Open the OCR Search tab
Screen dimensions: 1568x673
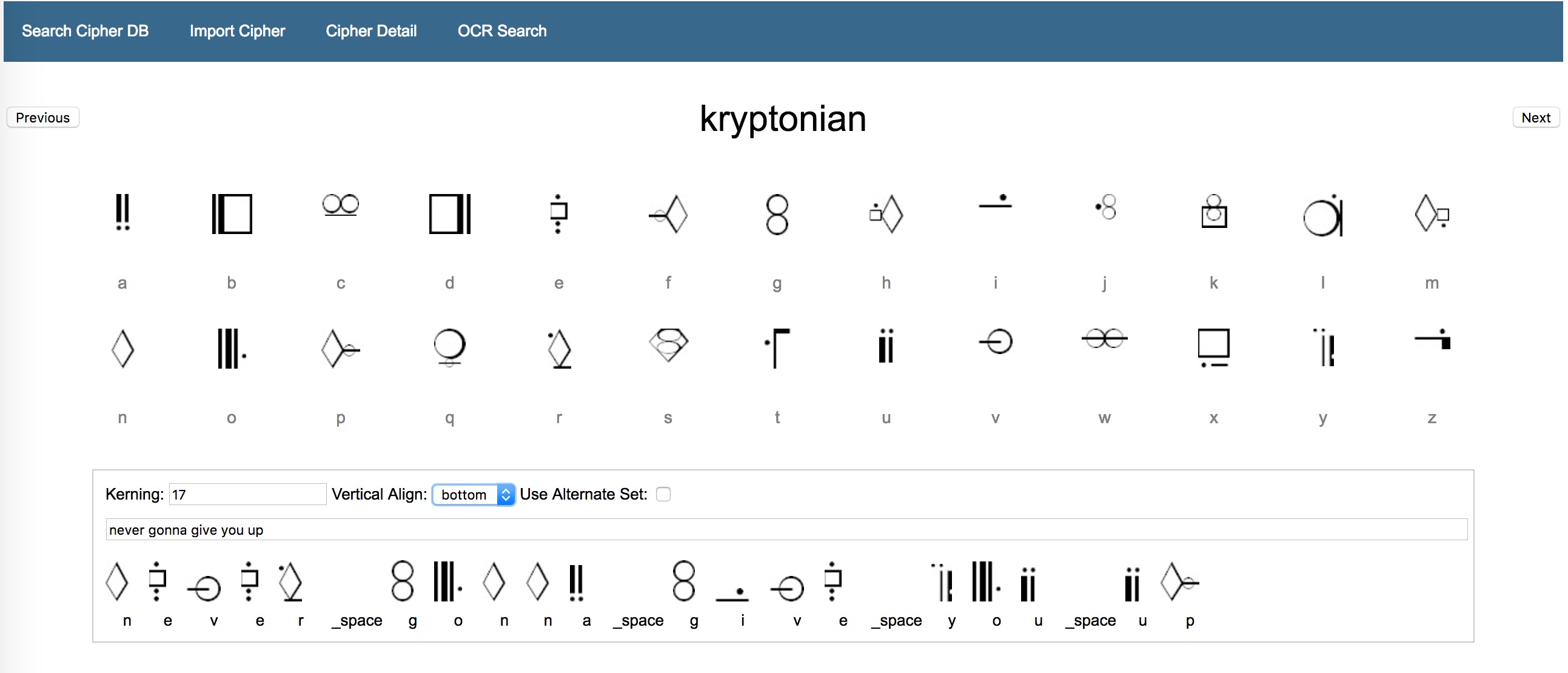(501, 31)
